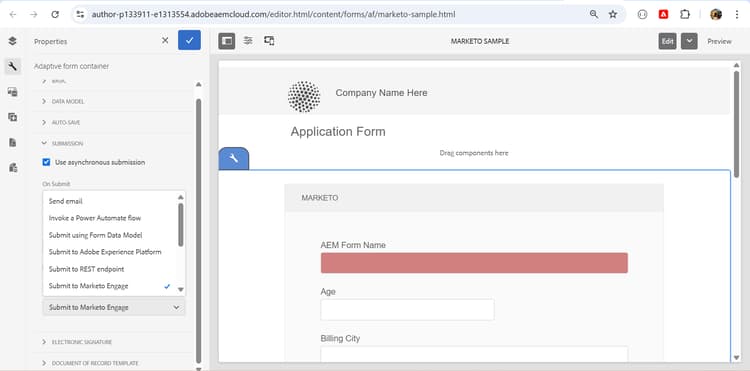Image resolution: width=750 pixels, height=371 pixels.
Task: Open the document Data Sources icon in side rail
Action: coord(13,142)
